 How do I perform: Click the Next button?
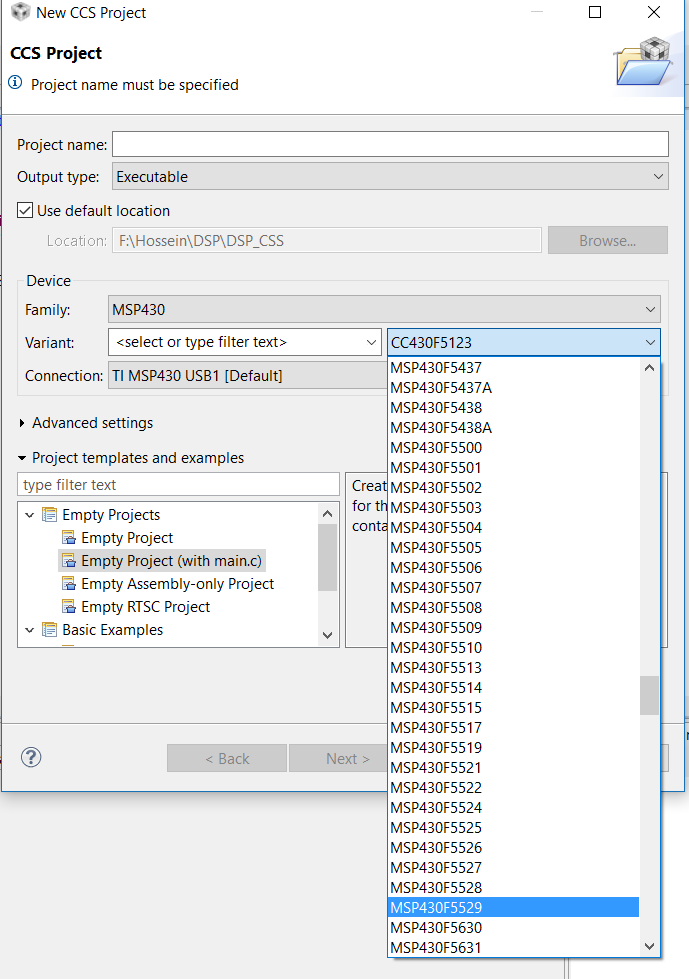[344, 759]
